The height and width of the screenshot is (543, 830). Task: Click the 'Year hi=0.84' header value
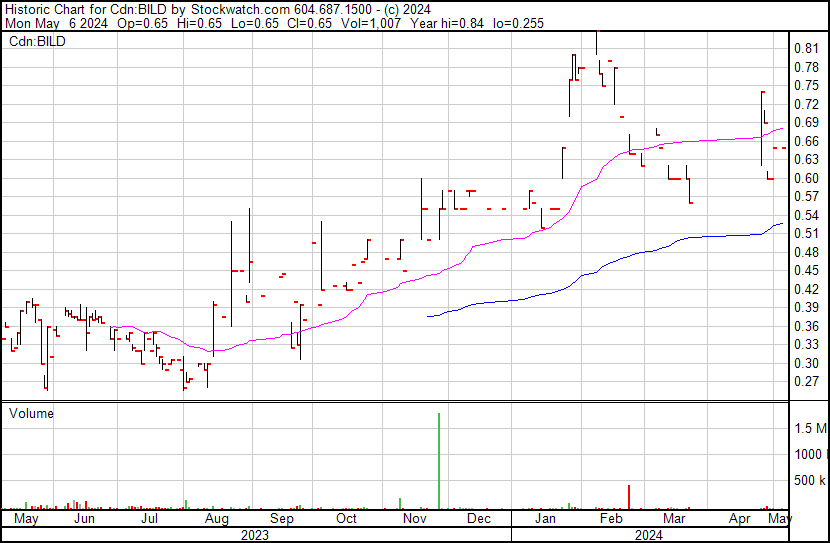(x=446, y=23)
